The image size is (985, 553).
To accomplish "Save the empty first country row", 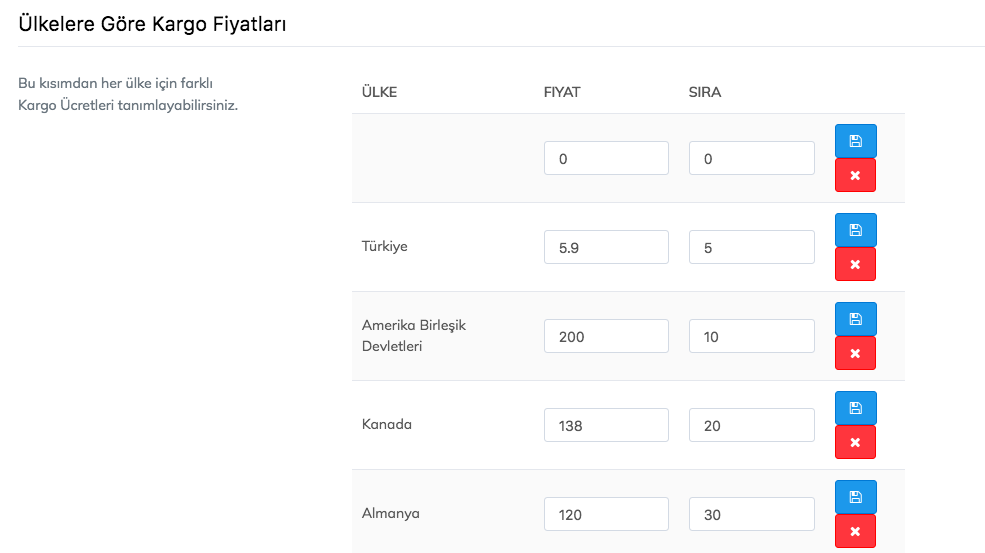I will (x=855, y=141).
